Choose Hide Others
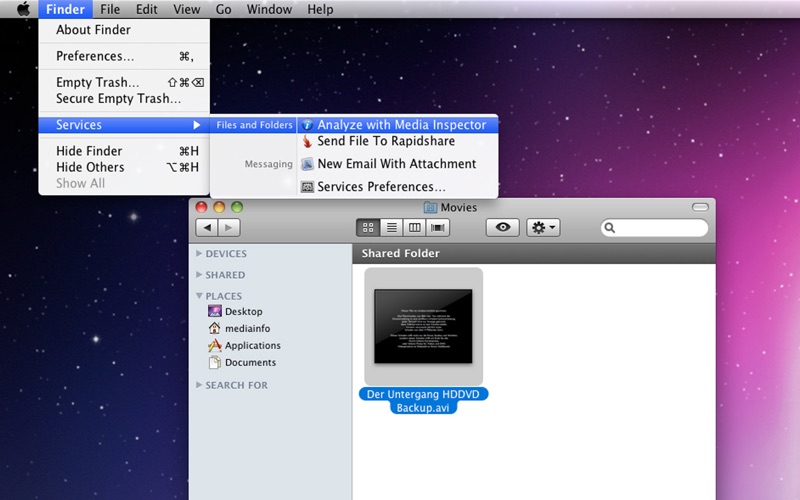This screenshot has height=500, width=800. click(x=124, y=167)
